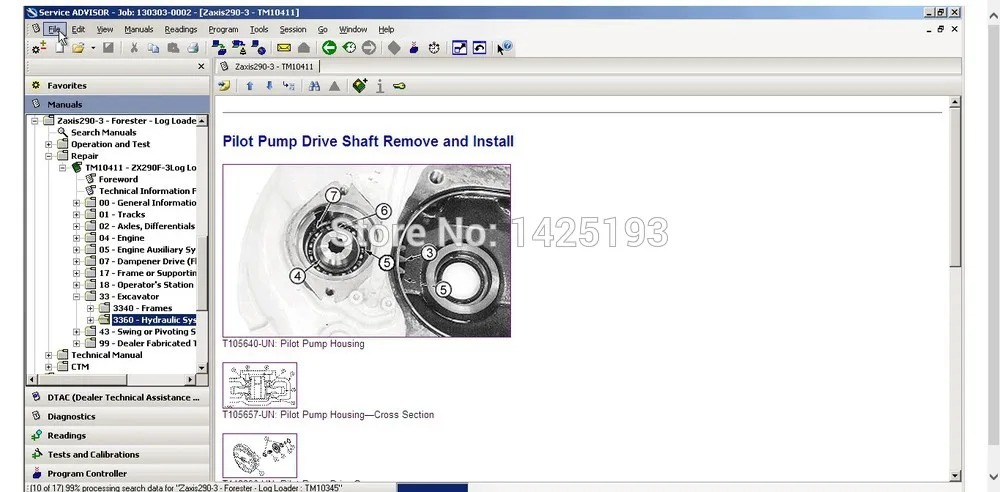
Task: Open the Manuals menu
Action: [138, 29]
